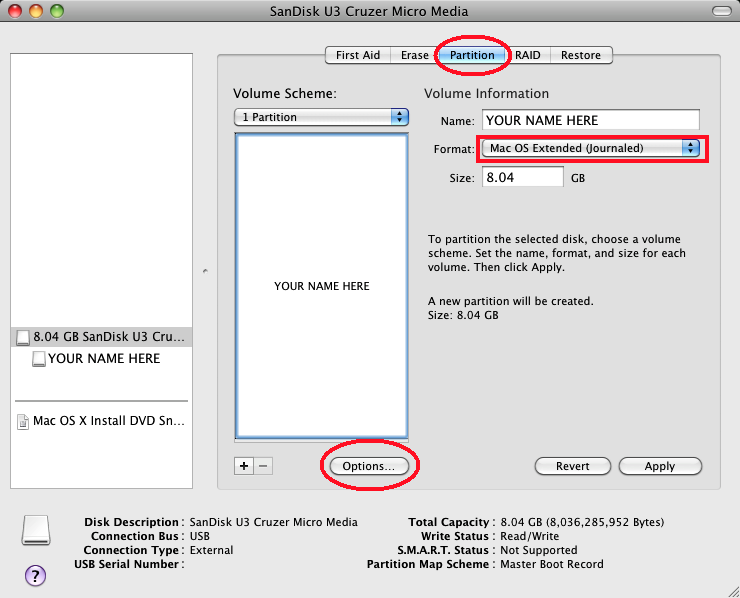Click Connection Bus USB value
The width and height of the screenshot is (740, 598).
click(x=200, y=536)
